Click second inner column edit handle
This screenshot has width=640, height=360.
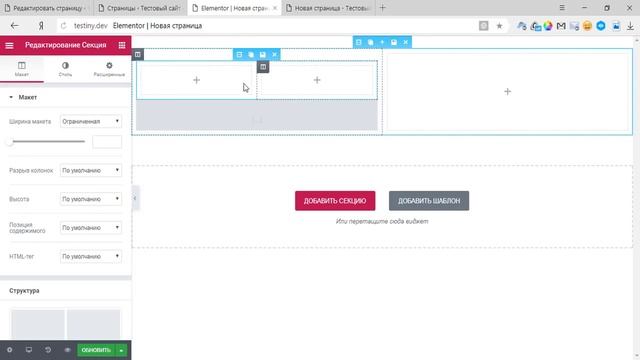tap(263, 67)
